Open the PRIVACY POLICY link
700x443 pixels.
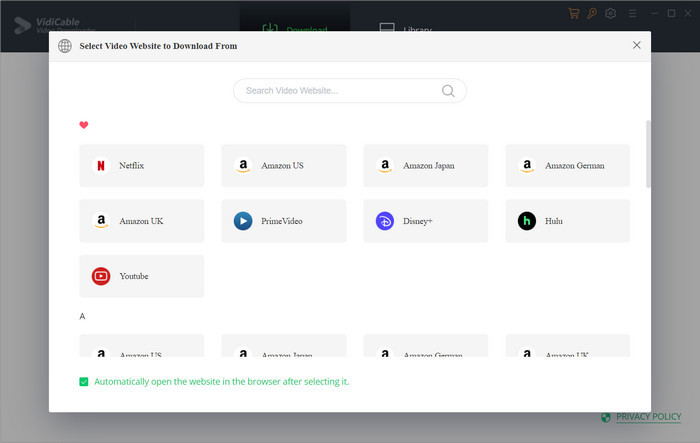(648, 417)
